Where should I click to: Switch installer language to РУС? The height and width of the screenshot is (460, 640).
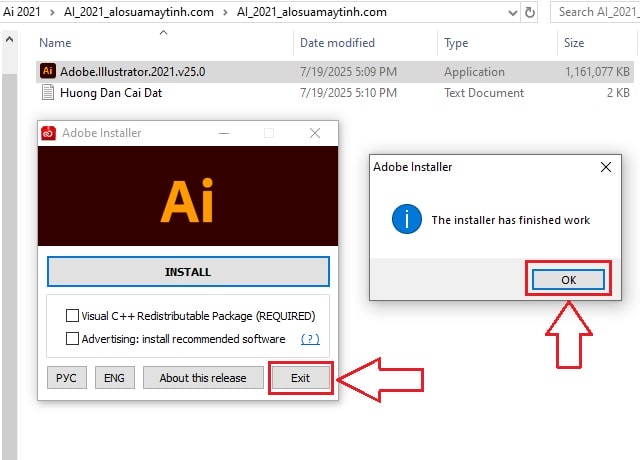pyautogui.click(x=67, y=378)
